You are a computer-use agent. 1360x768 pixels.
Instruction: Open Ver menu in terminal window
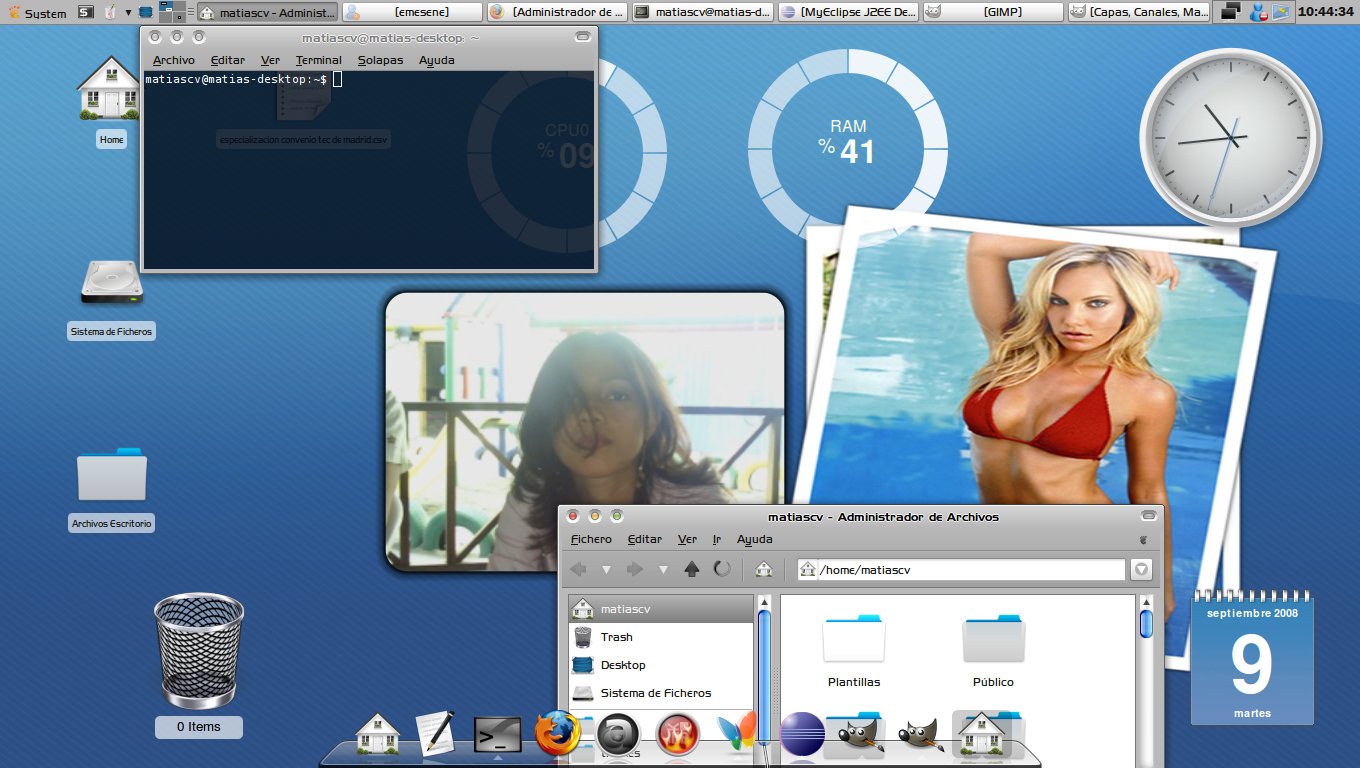pyautogui.click(x=270, y=60)
